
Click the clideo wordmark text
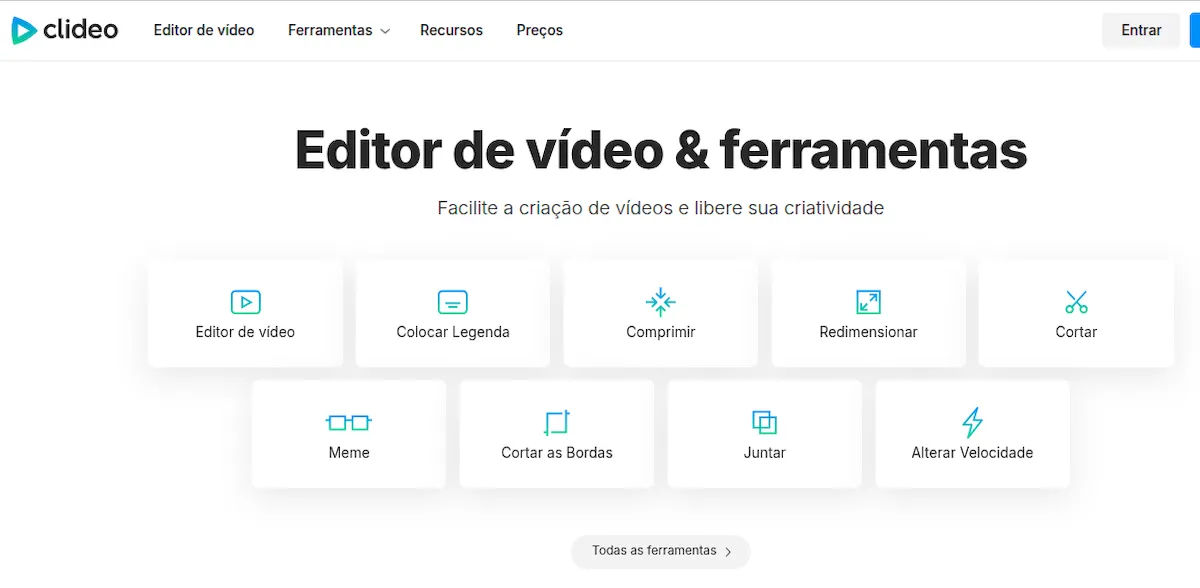81,30
